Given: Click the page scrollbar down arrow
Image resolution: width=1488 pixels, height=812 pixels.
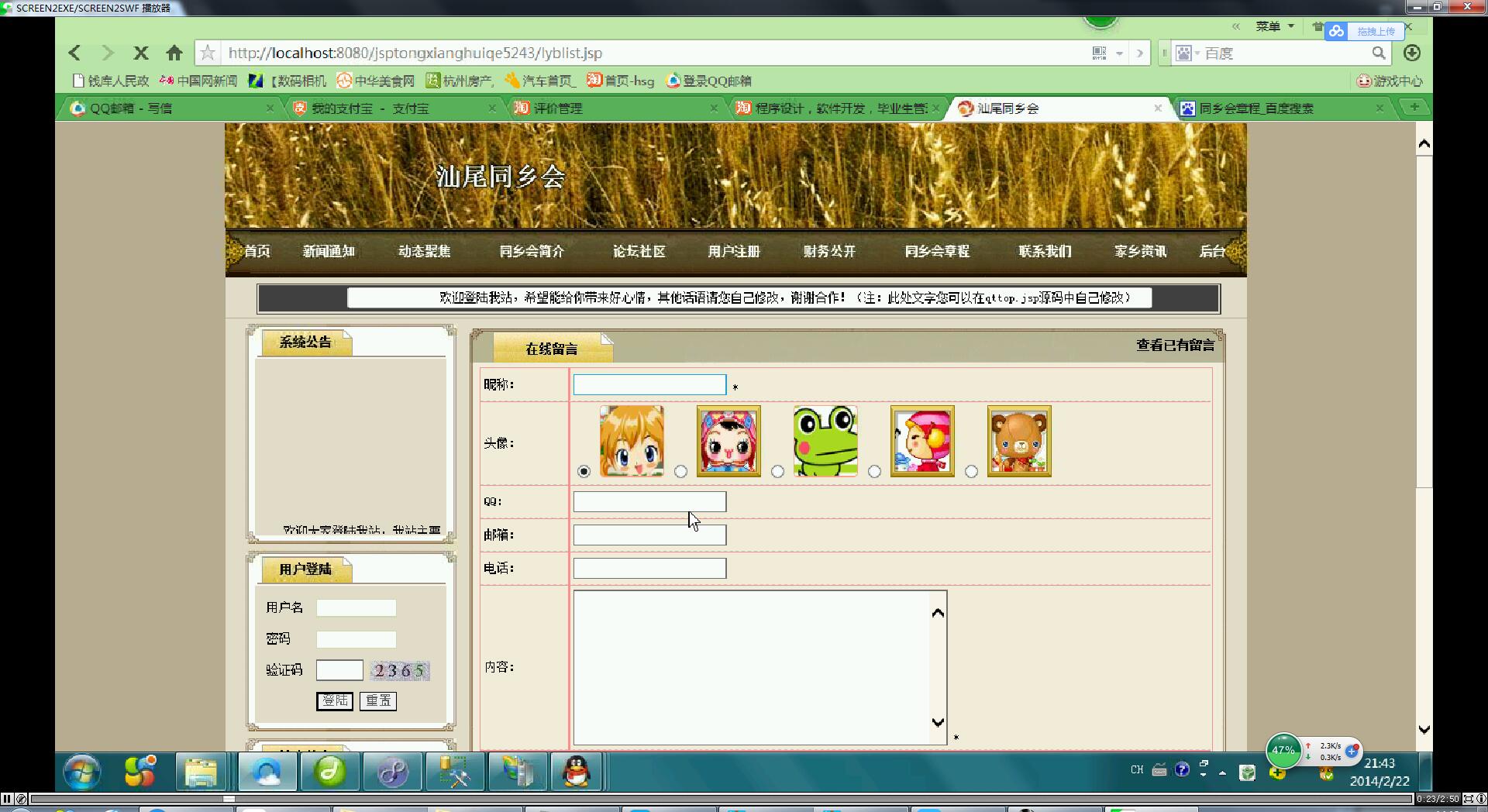Looking at the screenshot, I should [x=1424, y=729].
